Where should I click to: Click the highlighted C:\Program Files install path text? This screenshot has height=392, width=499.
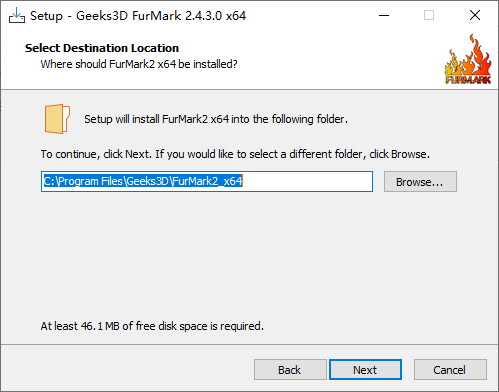143,181
